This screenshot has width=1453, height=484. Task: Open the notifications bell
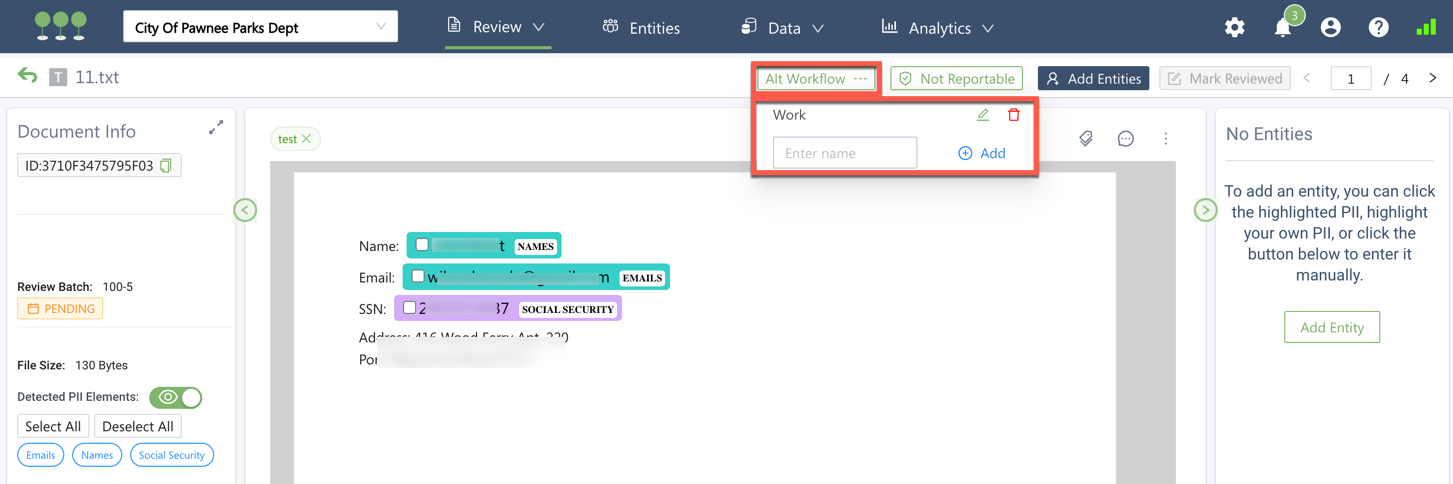click(1283, 28)
